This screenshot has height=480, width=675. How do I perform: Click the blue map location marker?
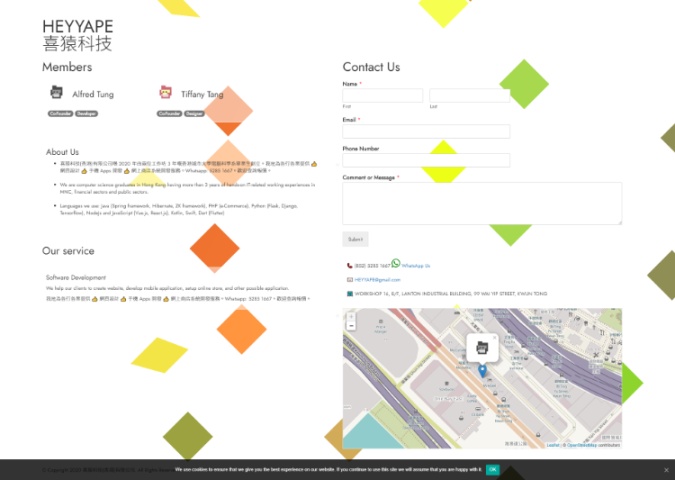[482, 371]
